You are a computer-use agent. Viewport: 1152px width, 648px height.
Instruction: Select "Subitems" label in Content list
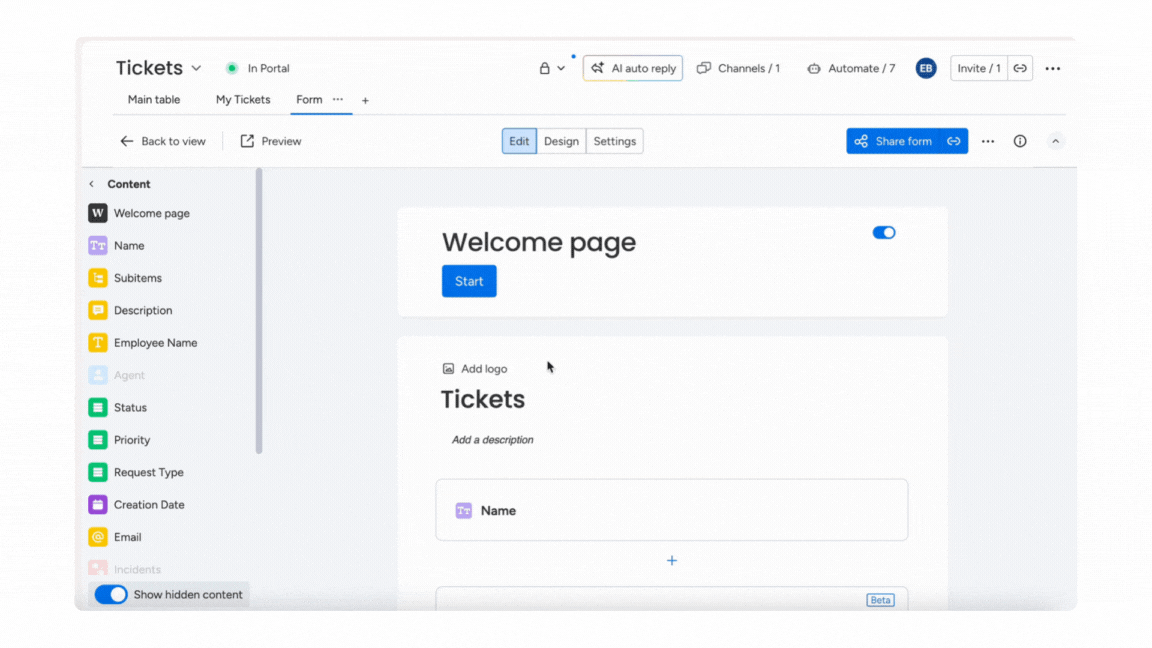click(x=137, y=278)
